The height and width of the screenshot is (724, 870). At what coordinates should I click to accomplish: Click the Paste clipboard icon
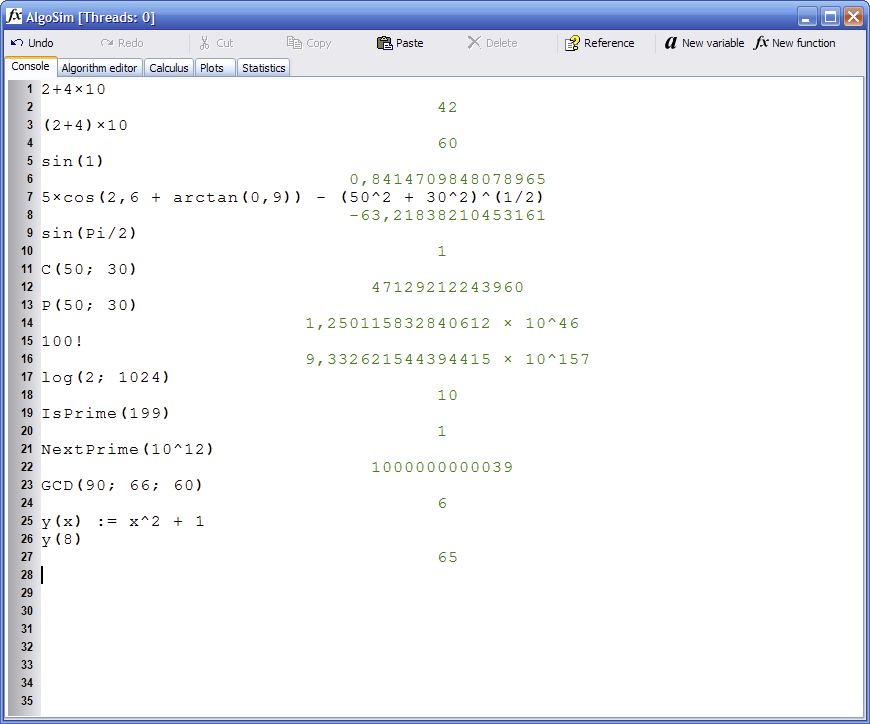coord(384,43)
